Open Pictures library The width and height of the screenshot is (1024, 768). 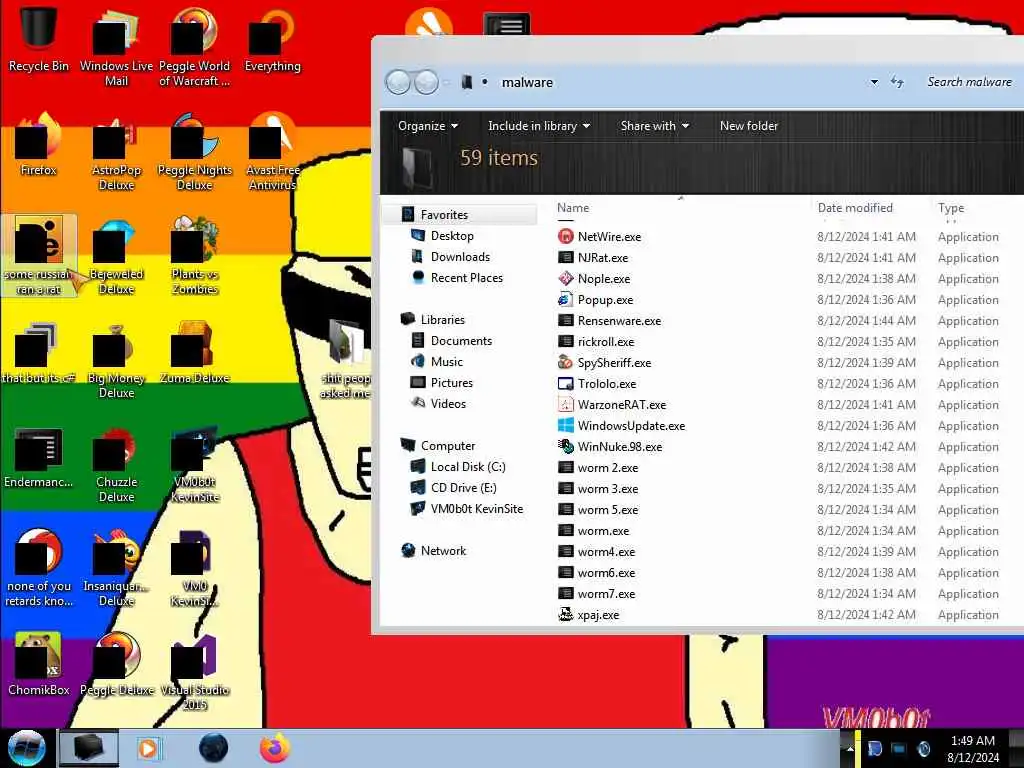pyautogui.click(x=451, y=383)
